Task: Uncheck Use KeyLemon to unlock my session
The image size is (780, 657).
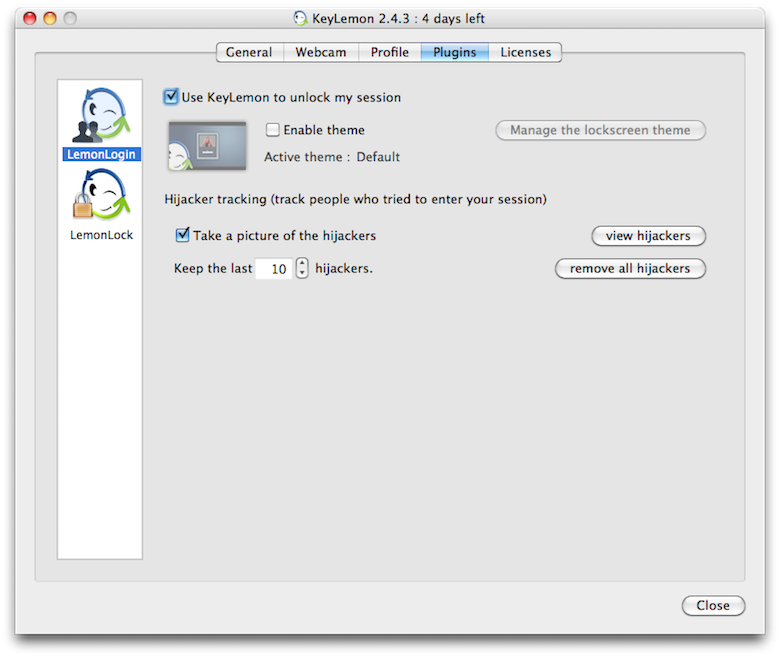Action: point(171,96)
